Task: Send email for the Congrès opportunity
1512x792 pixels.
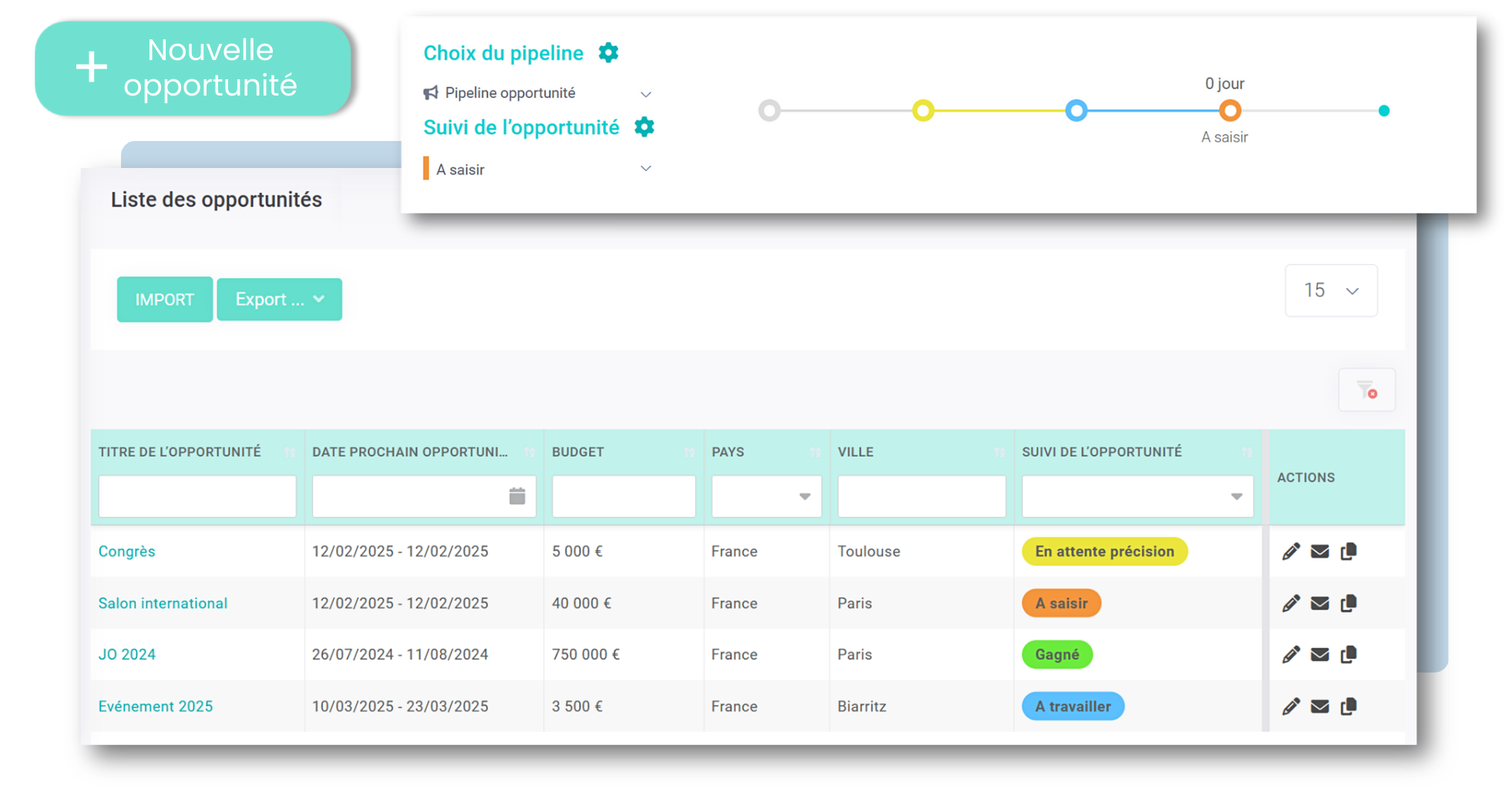Action: [x=1319, y=552]
